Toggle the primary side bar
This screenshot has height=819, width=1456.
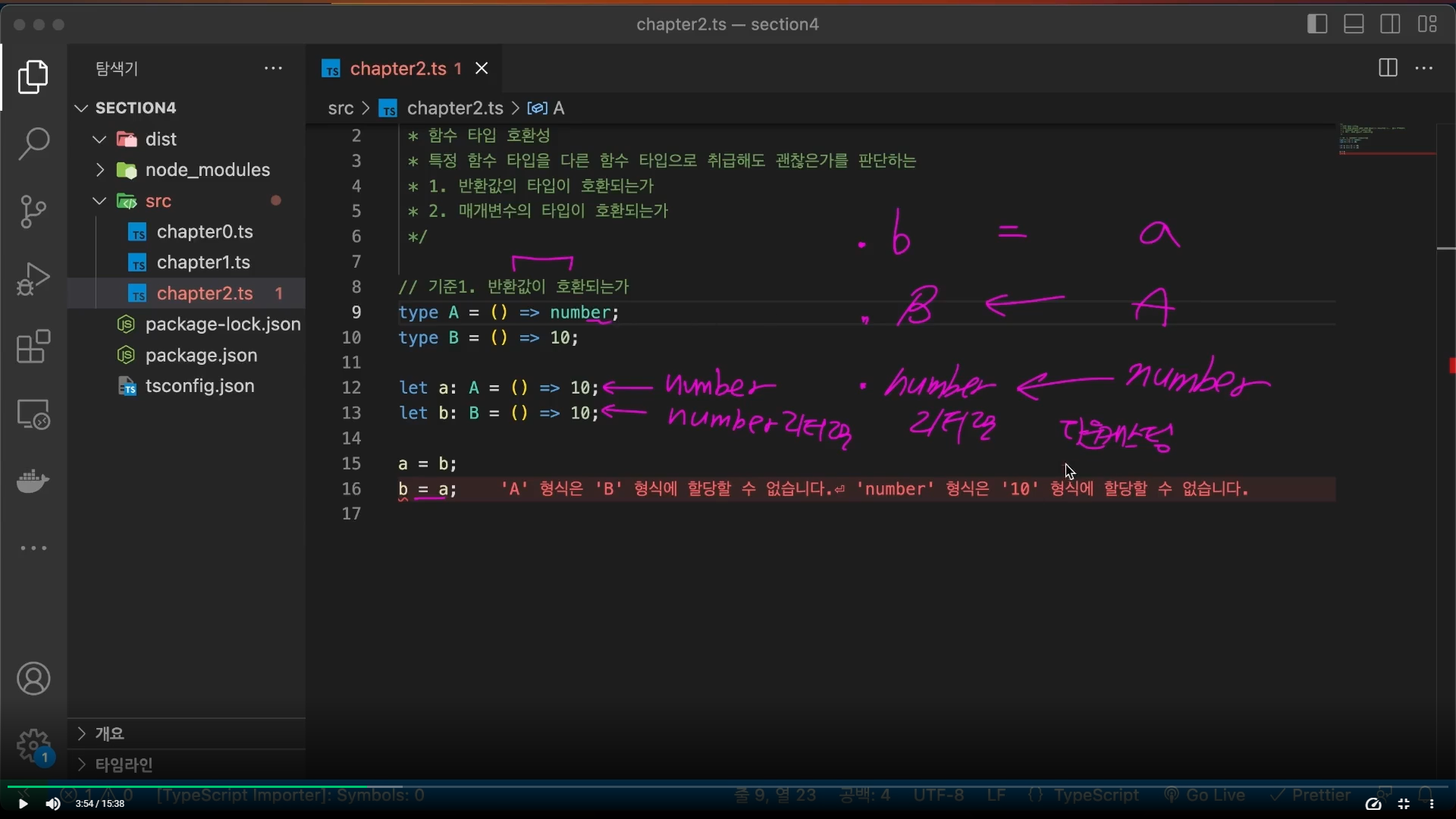point(1317,24)
